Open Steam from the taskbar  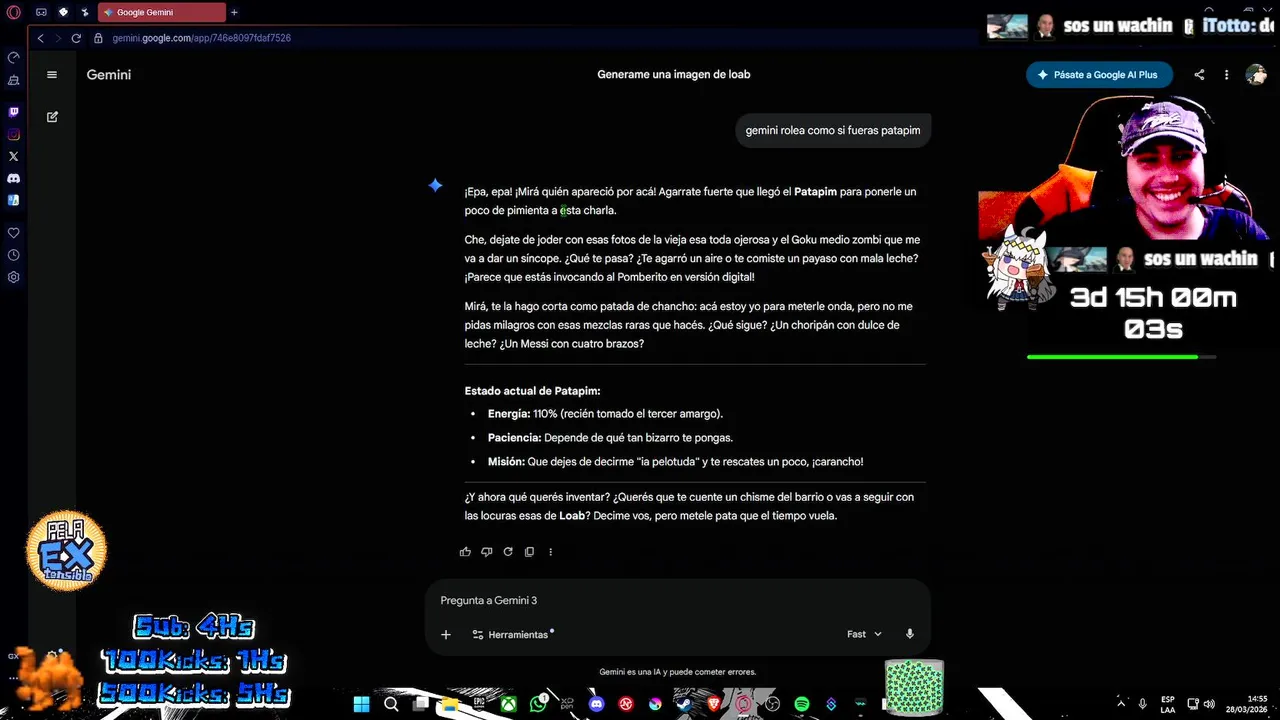click(683, 704)
